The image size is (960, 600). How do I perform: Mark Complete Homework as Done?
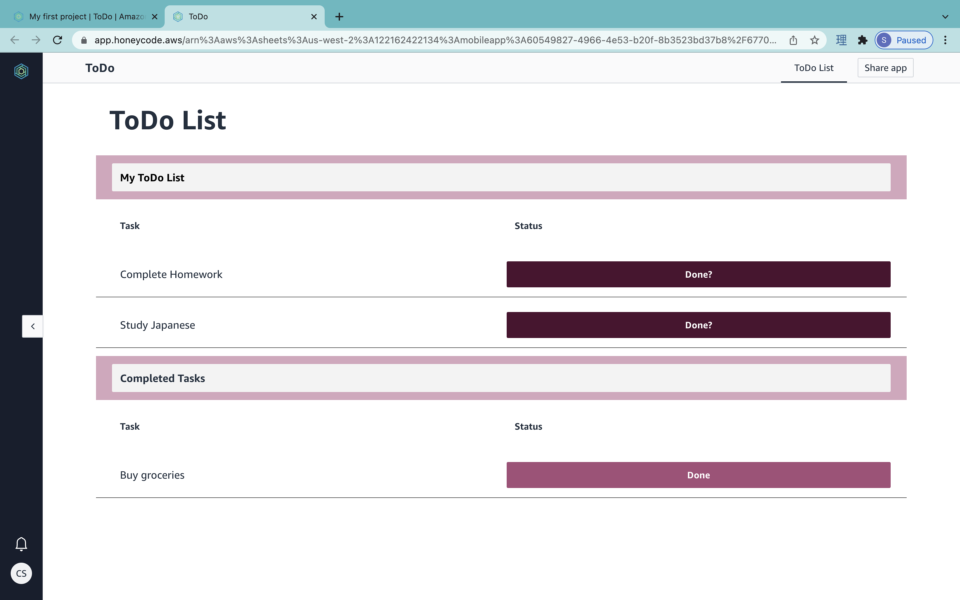(x=698, y=274)
